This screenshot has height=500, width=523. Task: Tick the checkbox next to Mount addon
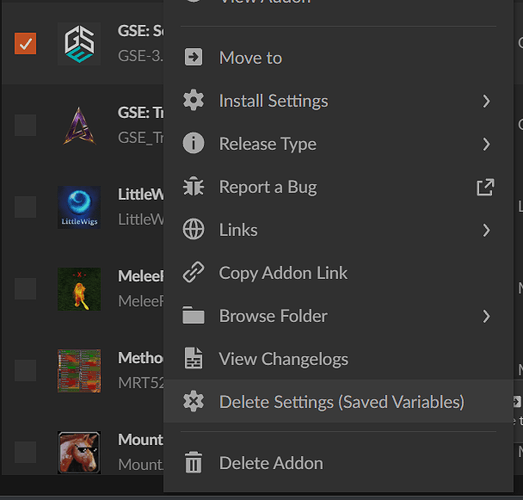point(25,452)
